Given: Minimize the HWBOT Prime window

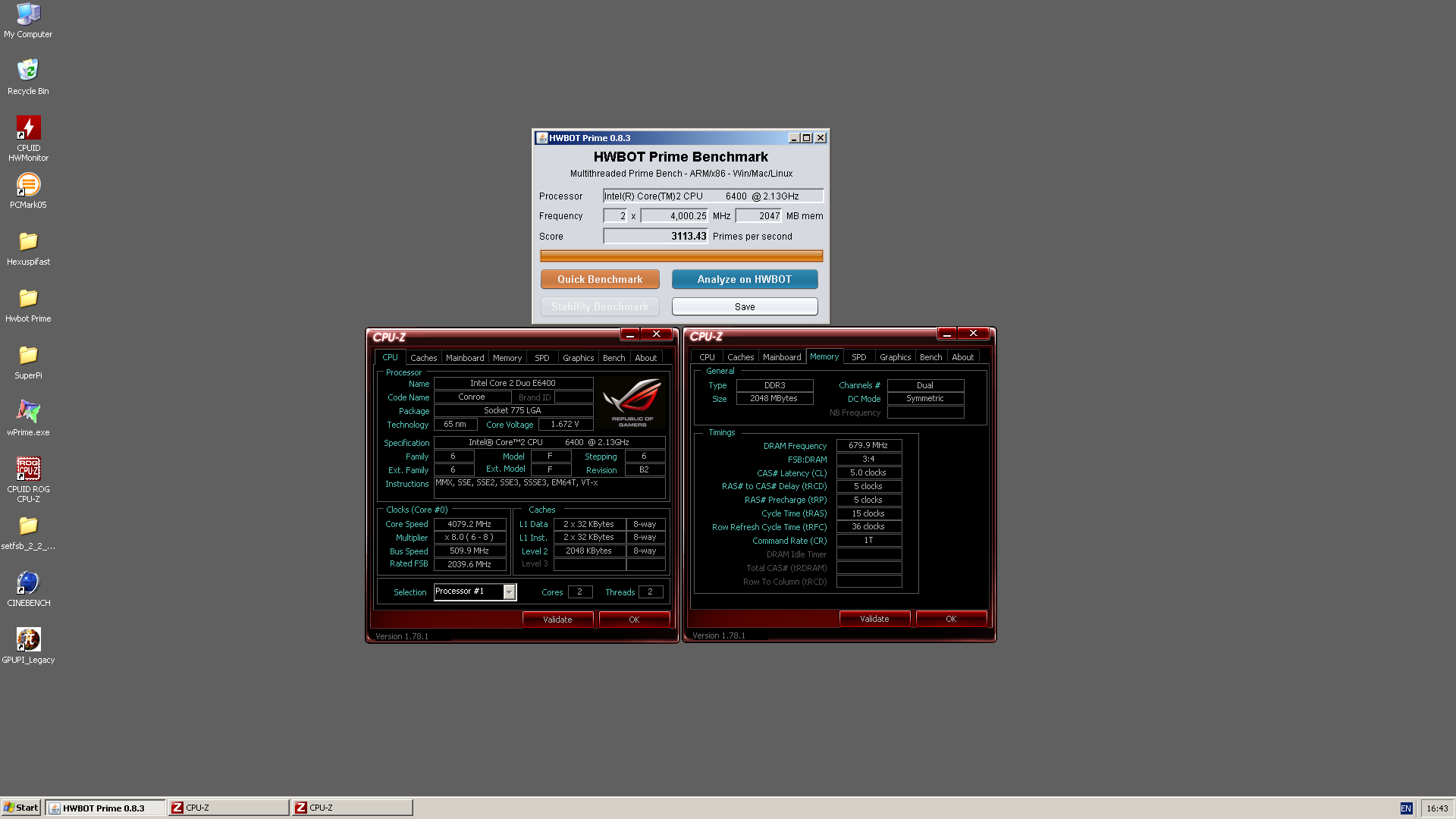Looking at the screenshot, I should (x=793, y=138).
